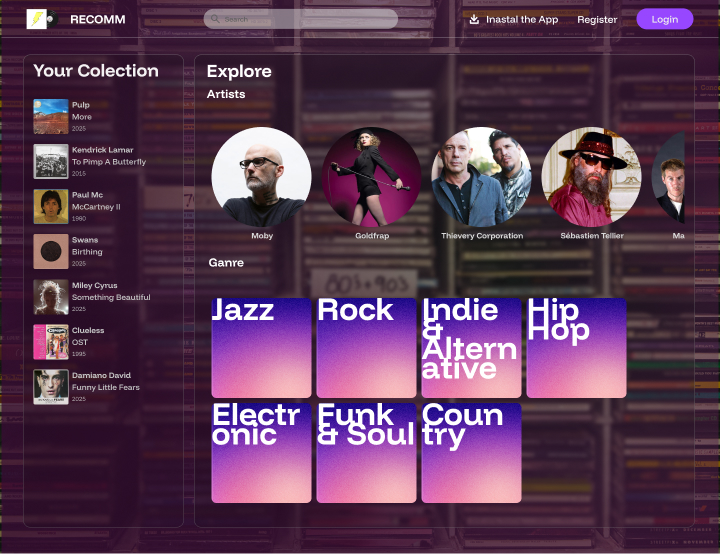Open the Indie & Alternative genre tile

tap(472, 348)
